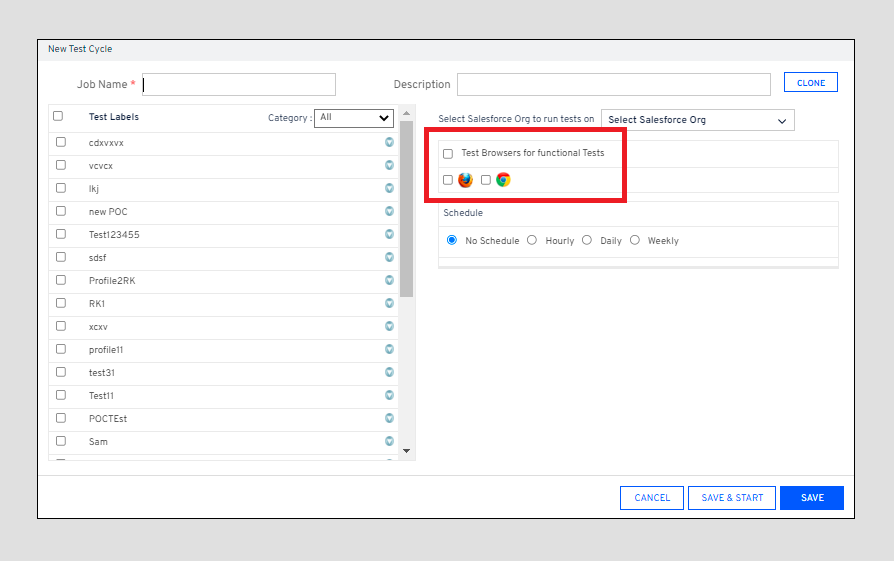Check the box for Test123455 label
This screenshot has width=894, height=561.
click(x=61, y=234)
